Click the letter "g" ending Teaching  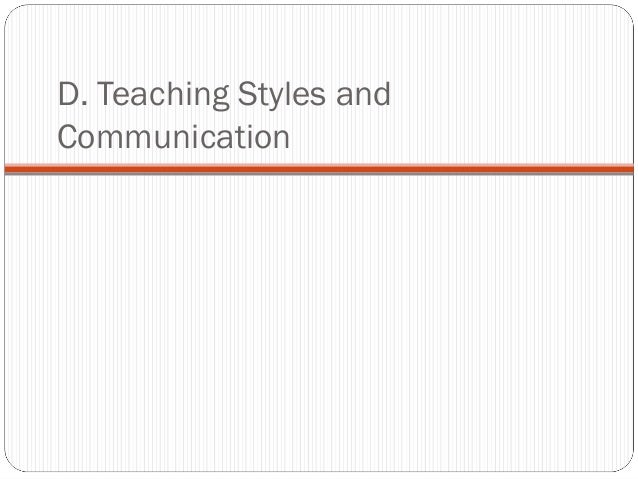click(x=220, y=98)
